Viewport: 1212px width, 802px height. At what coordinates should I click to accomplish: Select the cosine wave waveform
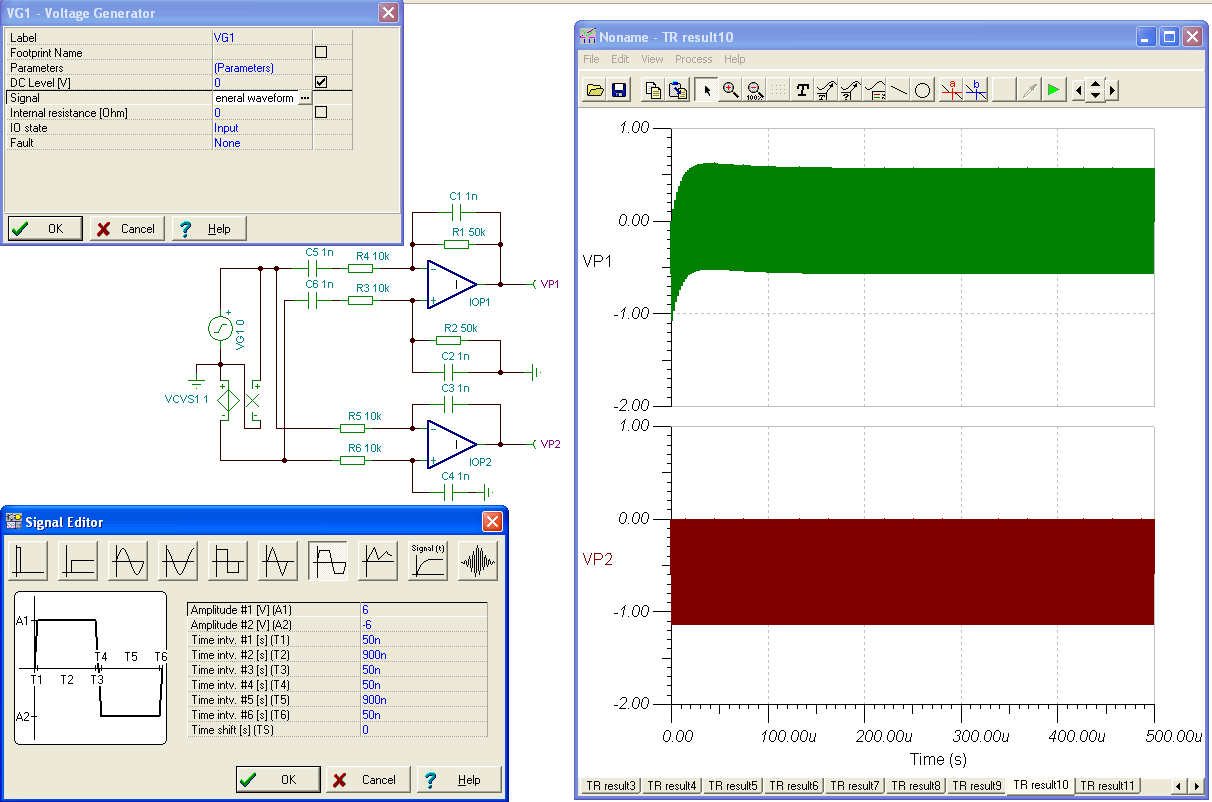click(x=178, y=561)
